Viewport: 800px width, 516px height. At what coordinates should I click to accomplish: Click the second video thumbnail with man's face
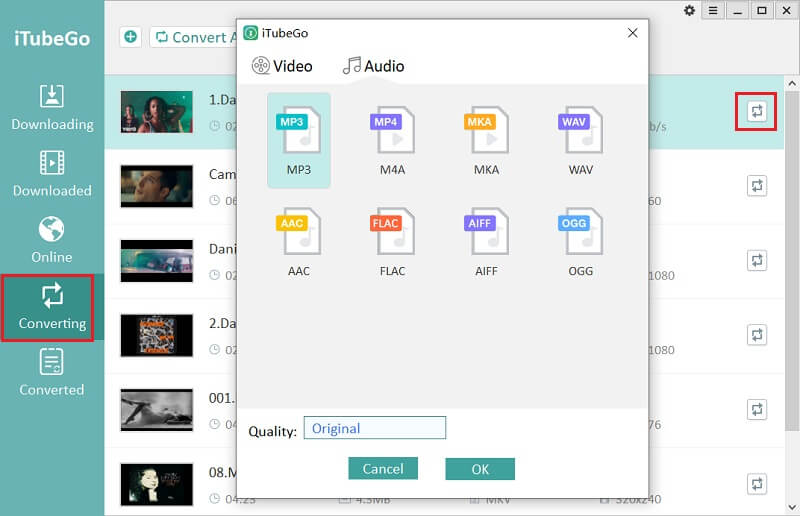[157, 186]
